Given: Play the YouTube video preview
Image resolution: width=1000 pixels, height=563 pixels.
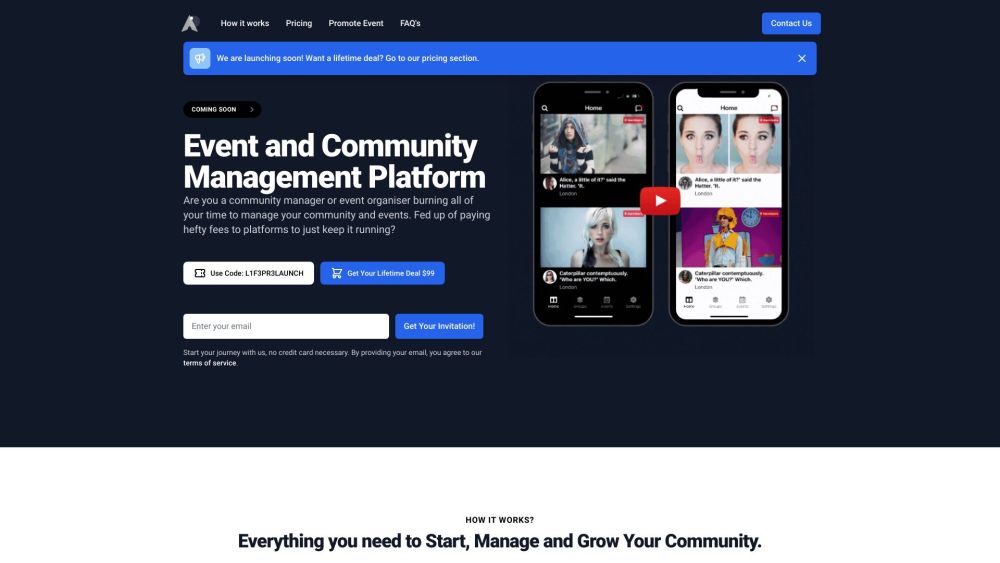Looking at the screenshot, I should click(660, 201).
